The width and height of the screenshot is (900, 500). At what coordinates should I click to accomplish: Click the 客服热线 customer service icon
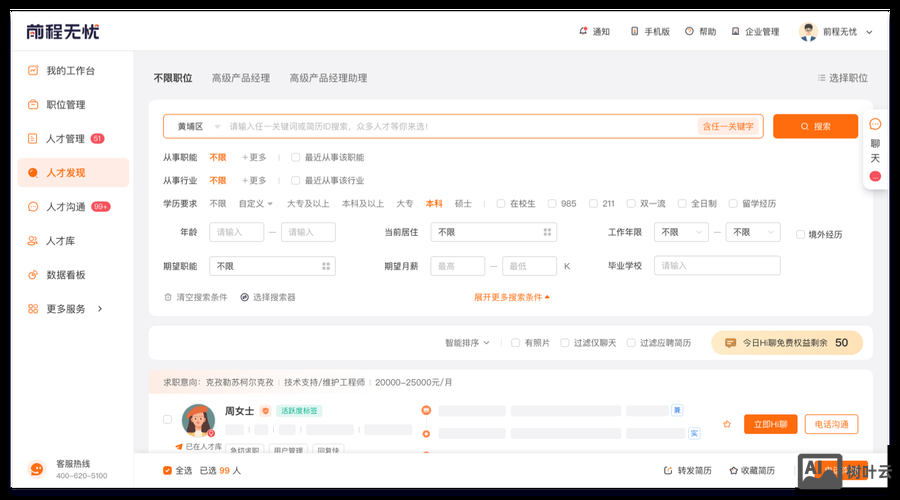click(37, 469)
